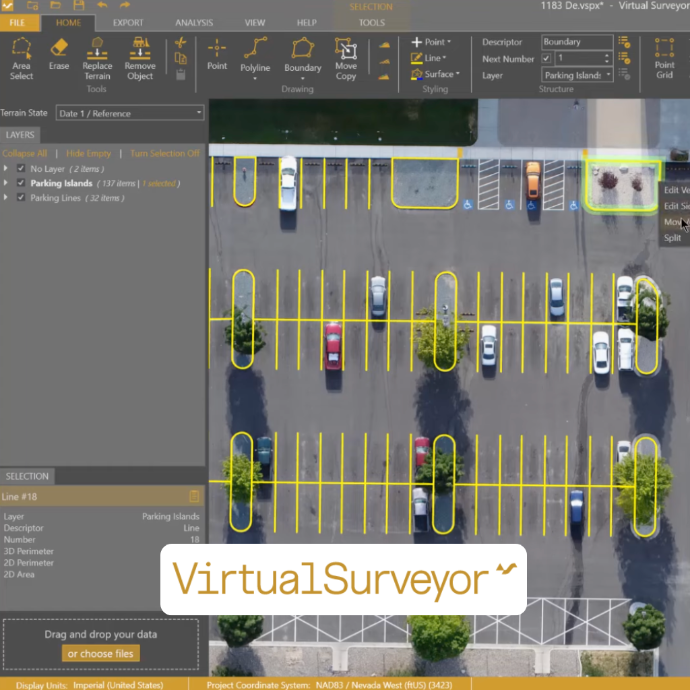Expand the Parking Islands tree row
This screenshot has width=690, height=690.
[x=6, y=183]
